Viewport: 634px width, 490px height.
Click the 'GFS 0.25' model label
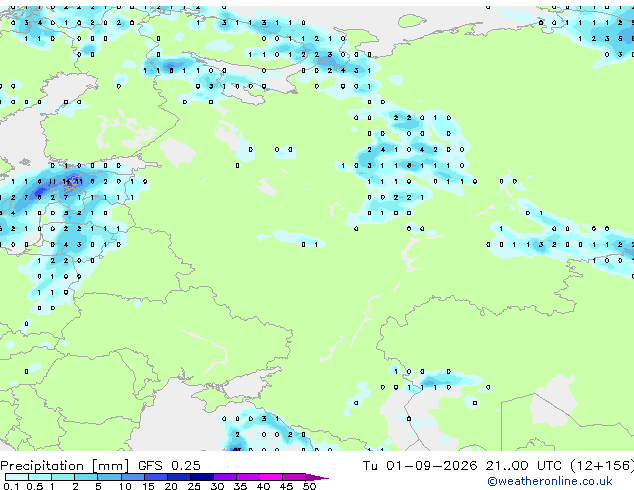click(169, 466)
